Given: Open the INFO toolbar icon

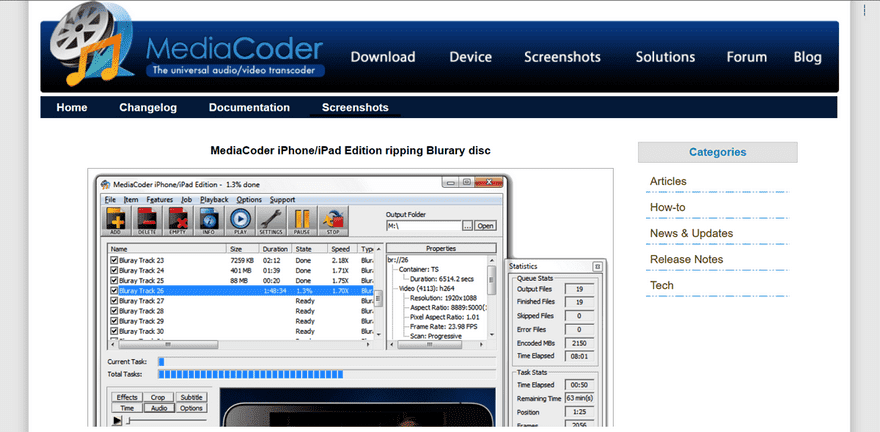Looking at the screenshot, I should 209,221.
